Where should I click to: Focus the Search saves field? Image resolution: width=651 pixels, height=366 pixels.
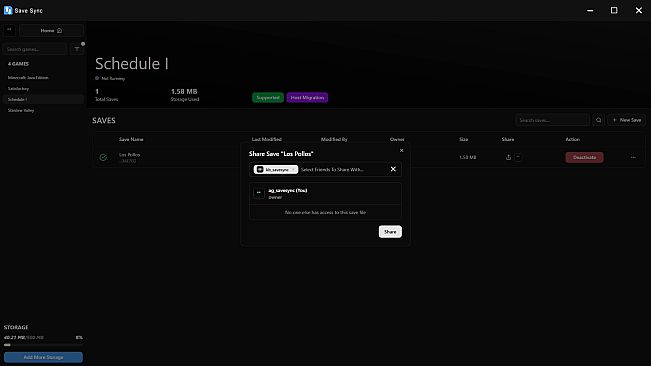tap(552, 120)
